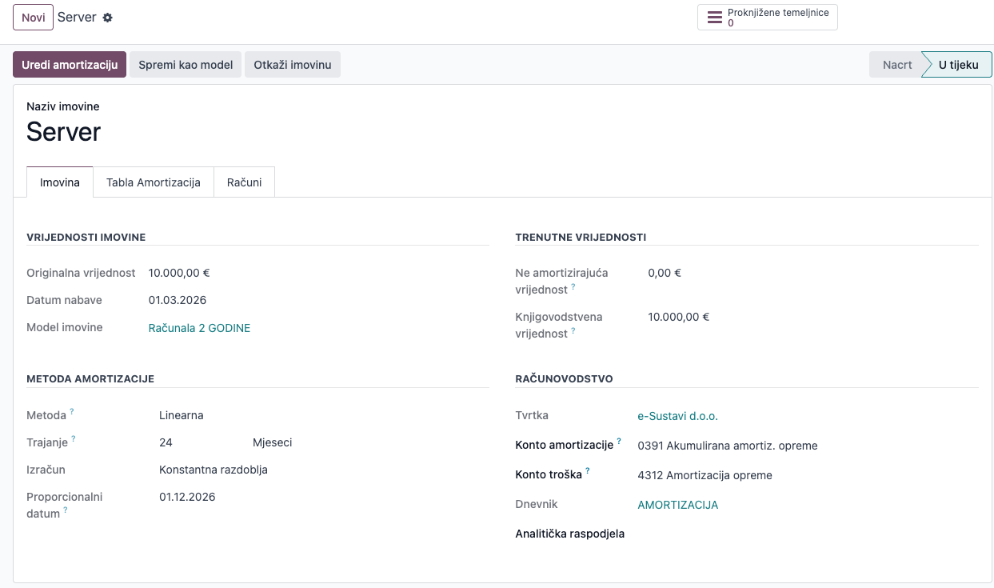Show help tooltip for Proporcionalni datum
This screenshot has width=994, height=588.
point(65,510)
